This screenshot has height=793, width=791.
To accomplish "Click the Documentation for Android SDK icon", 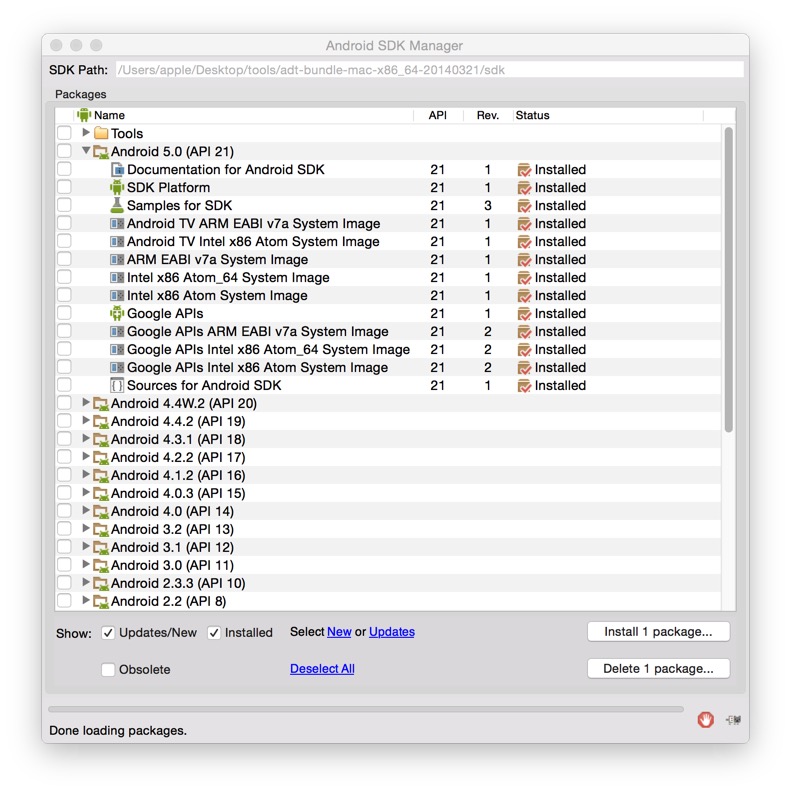I will [x=117, y=169].
